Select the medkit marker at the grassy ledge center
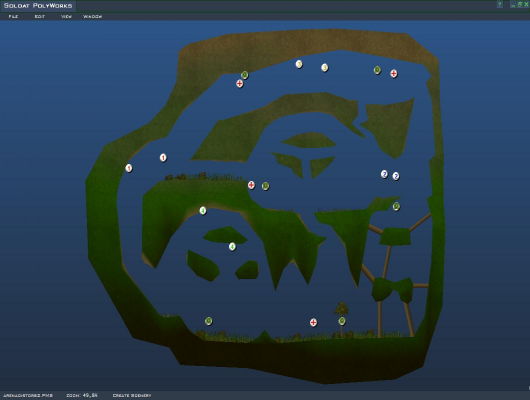The image size is (530, 400). coord(251,185)
